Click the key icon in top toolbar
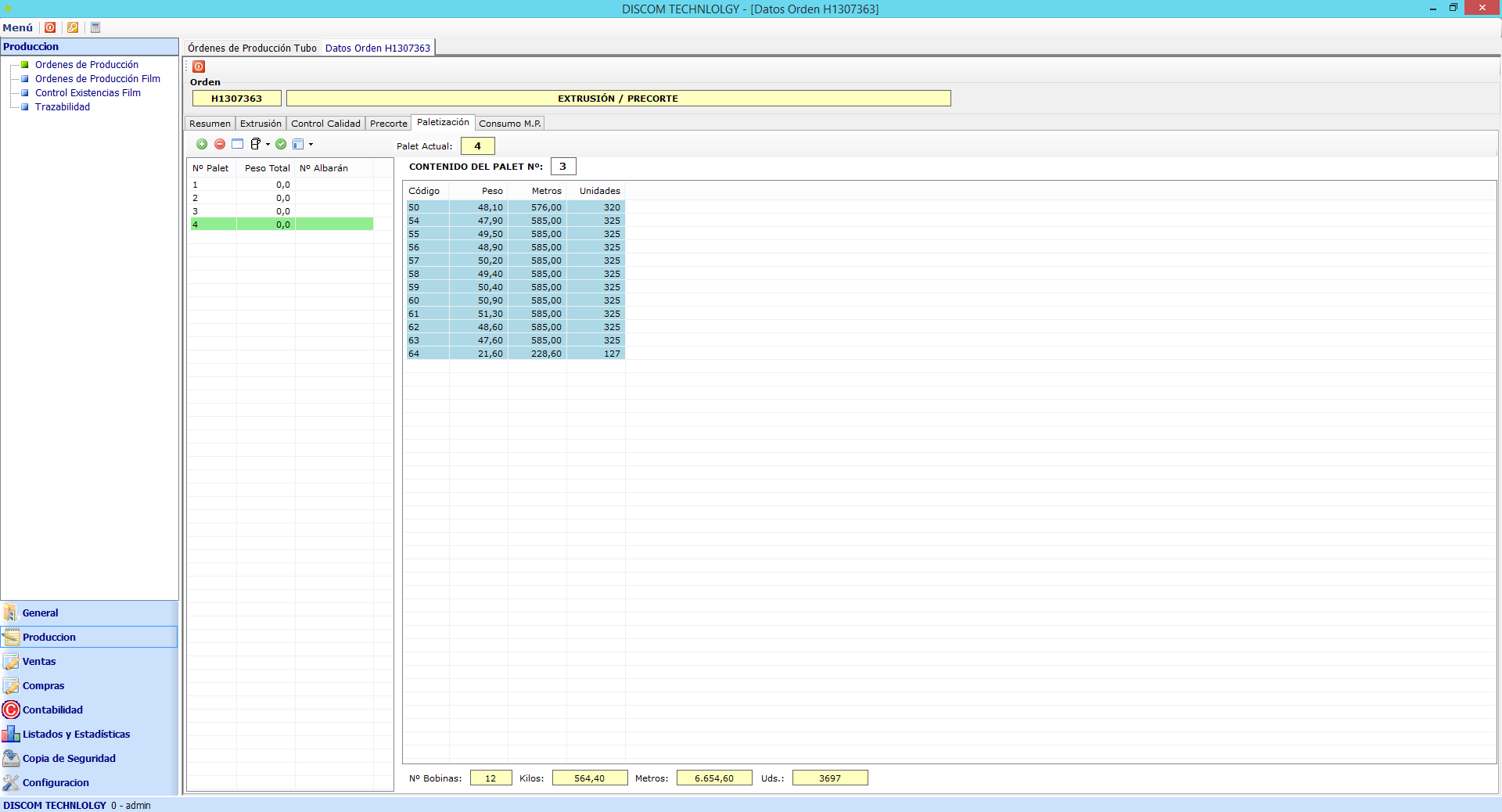The image size is (1502, 812). tap(73, 27)
